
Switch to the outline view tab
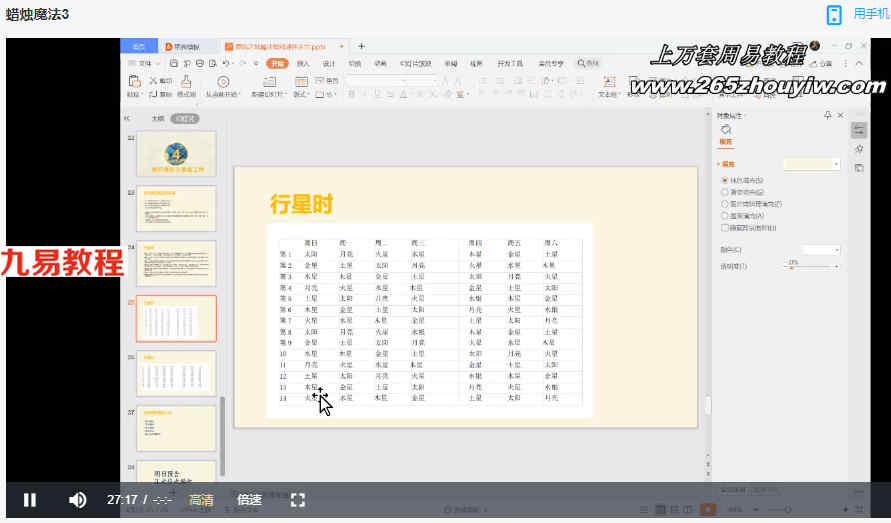157,118
